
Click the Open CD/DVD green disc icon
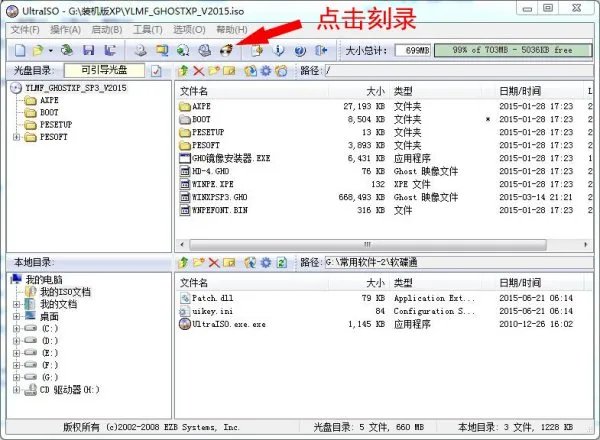click(67, 50)
